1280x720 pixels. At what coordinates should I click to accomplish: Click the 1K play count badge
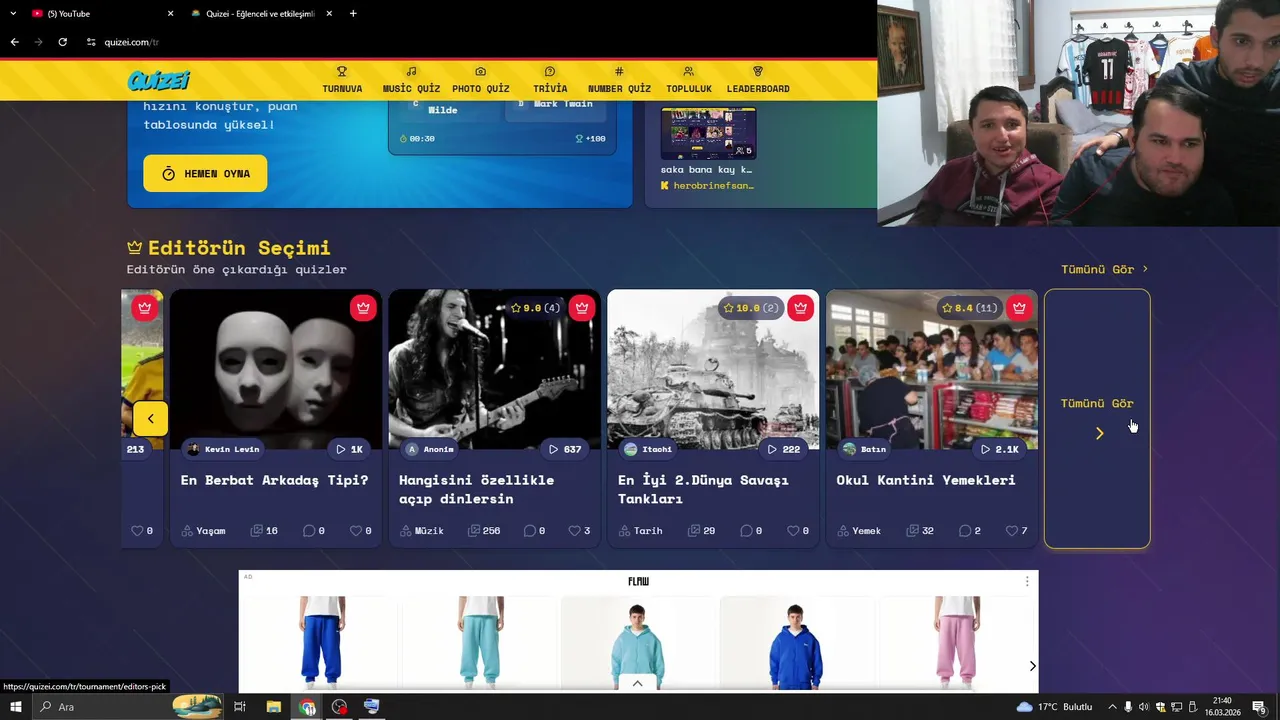(x=349, y=449)
